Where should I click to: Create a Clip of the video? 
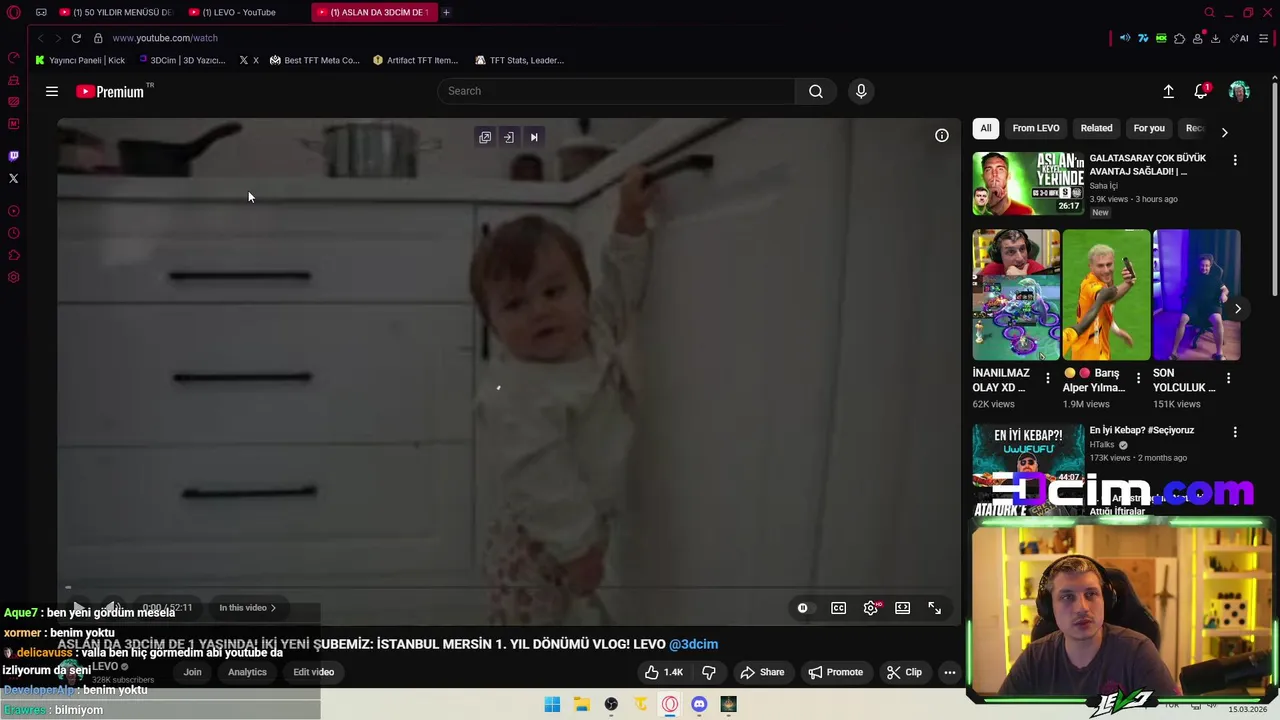[x=905, y=672]
